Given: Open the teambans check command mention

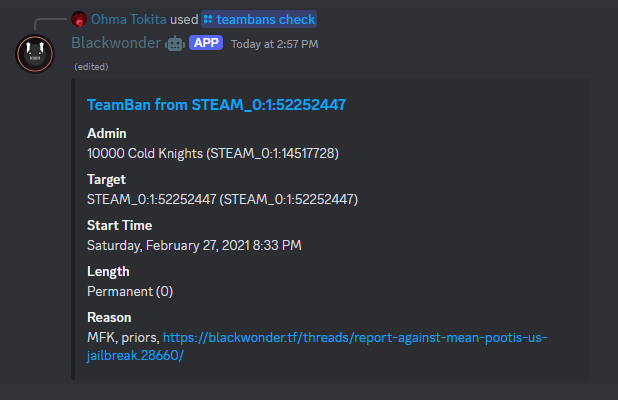Looking at the screenshot, I should tap(259, 19).
